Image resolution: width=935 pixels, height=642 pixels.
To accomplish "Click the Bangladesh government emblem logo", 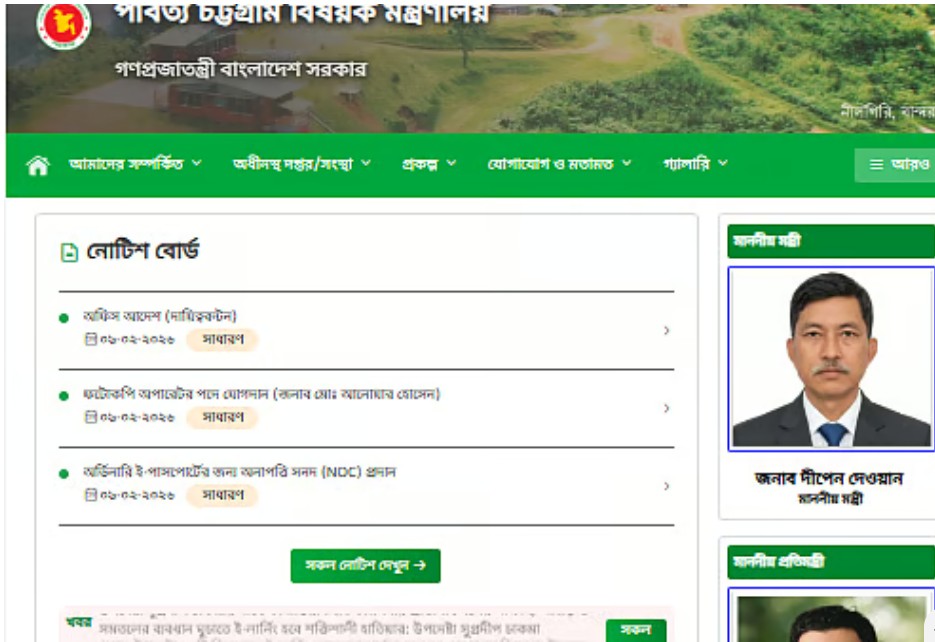I will pyautogui.click(x=63, y=22).
